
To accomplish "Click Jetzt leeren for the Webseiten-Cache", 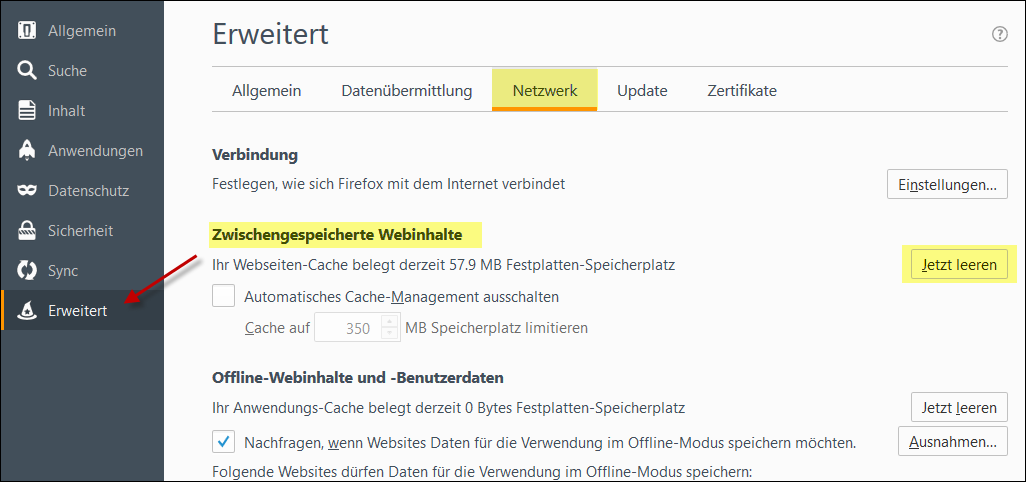I will tap(959, 265).
